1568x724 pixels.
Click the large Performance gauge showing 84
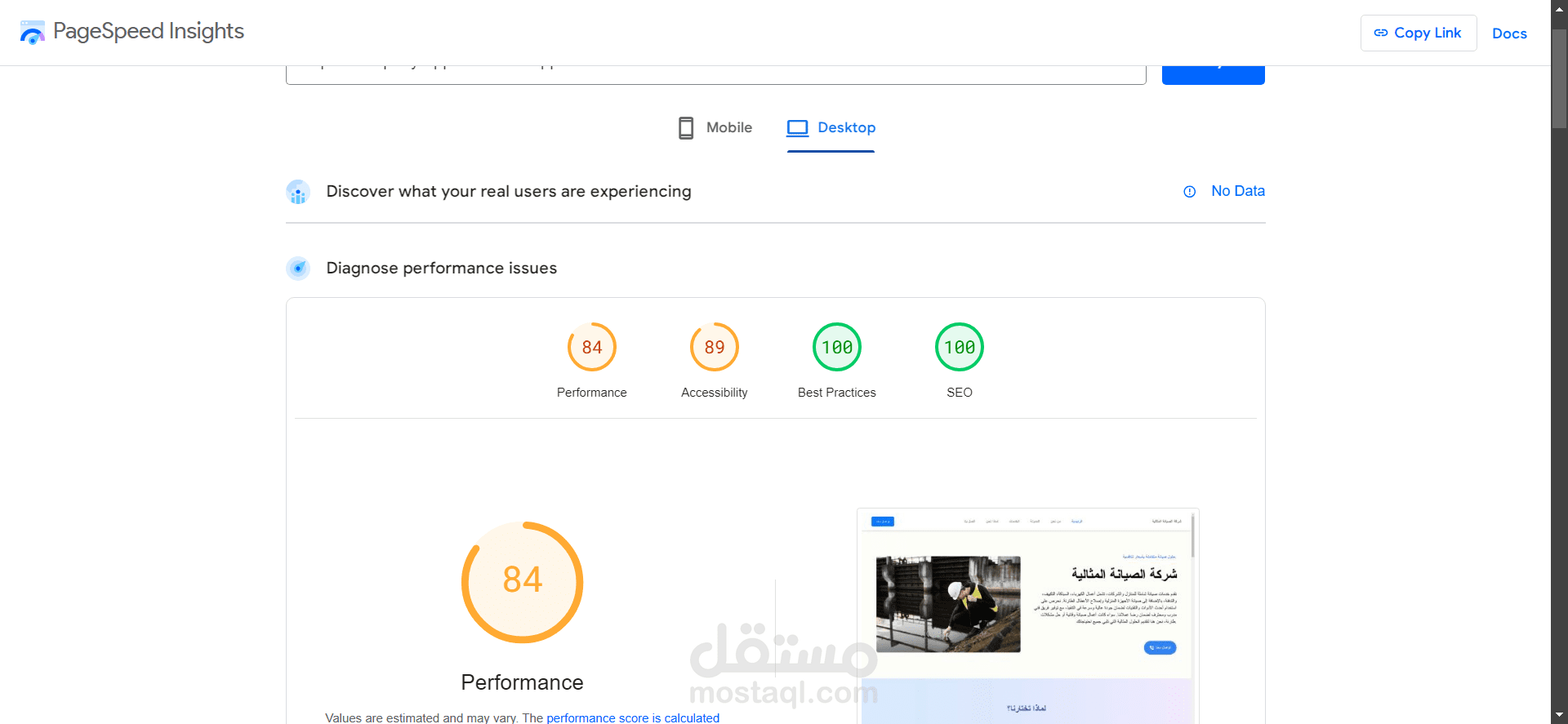point(523,582)
